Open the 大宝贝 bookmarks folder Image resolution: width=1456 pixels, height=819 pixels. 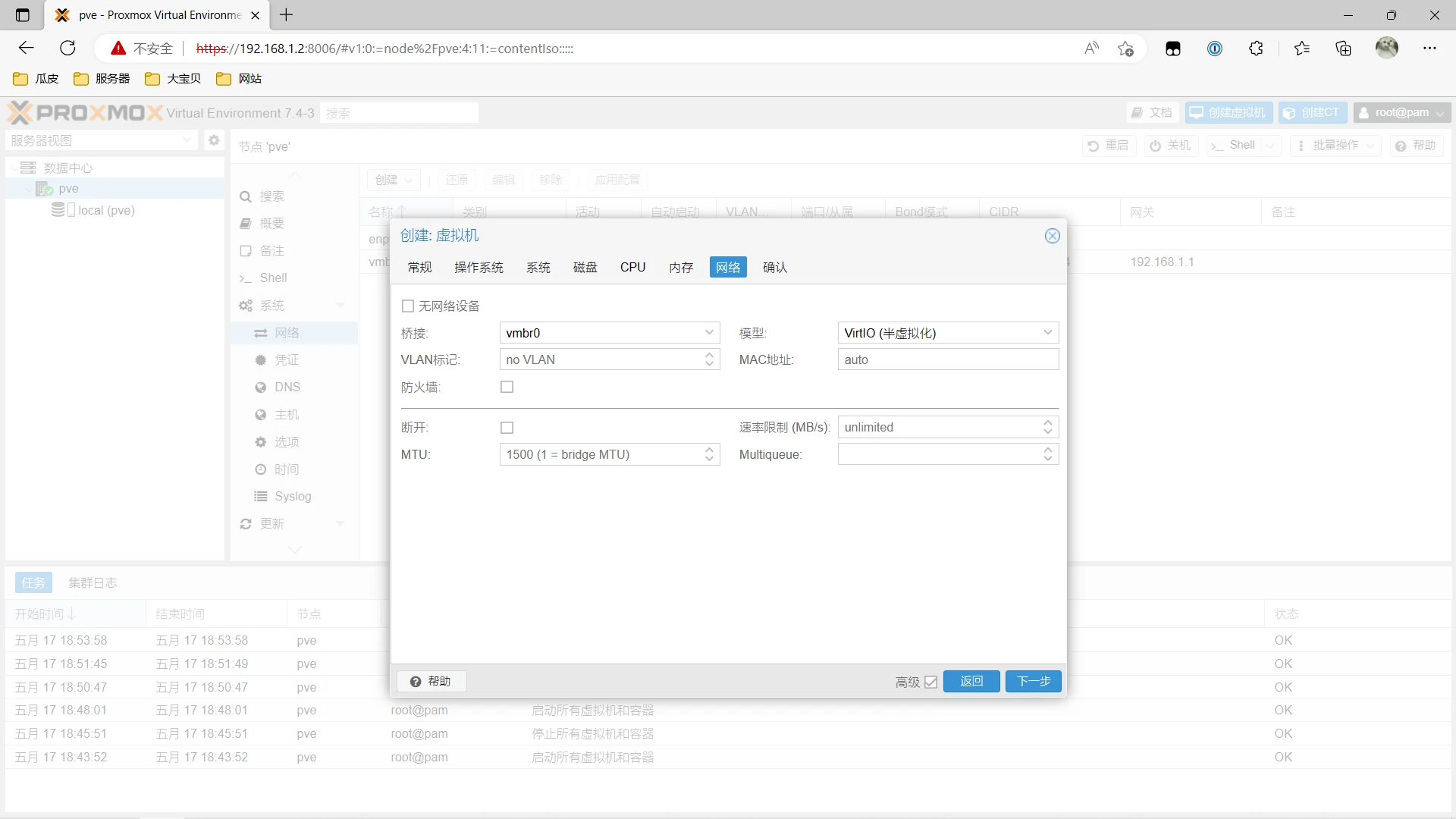173,79
